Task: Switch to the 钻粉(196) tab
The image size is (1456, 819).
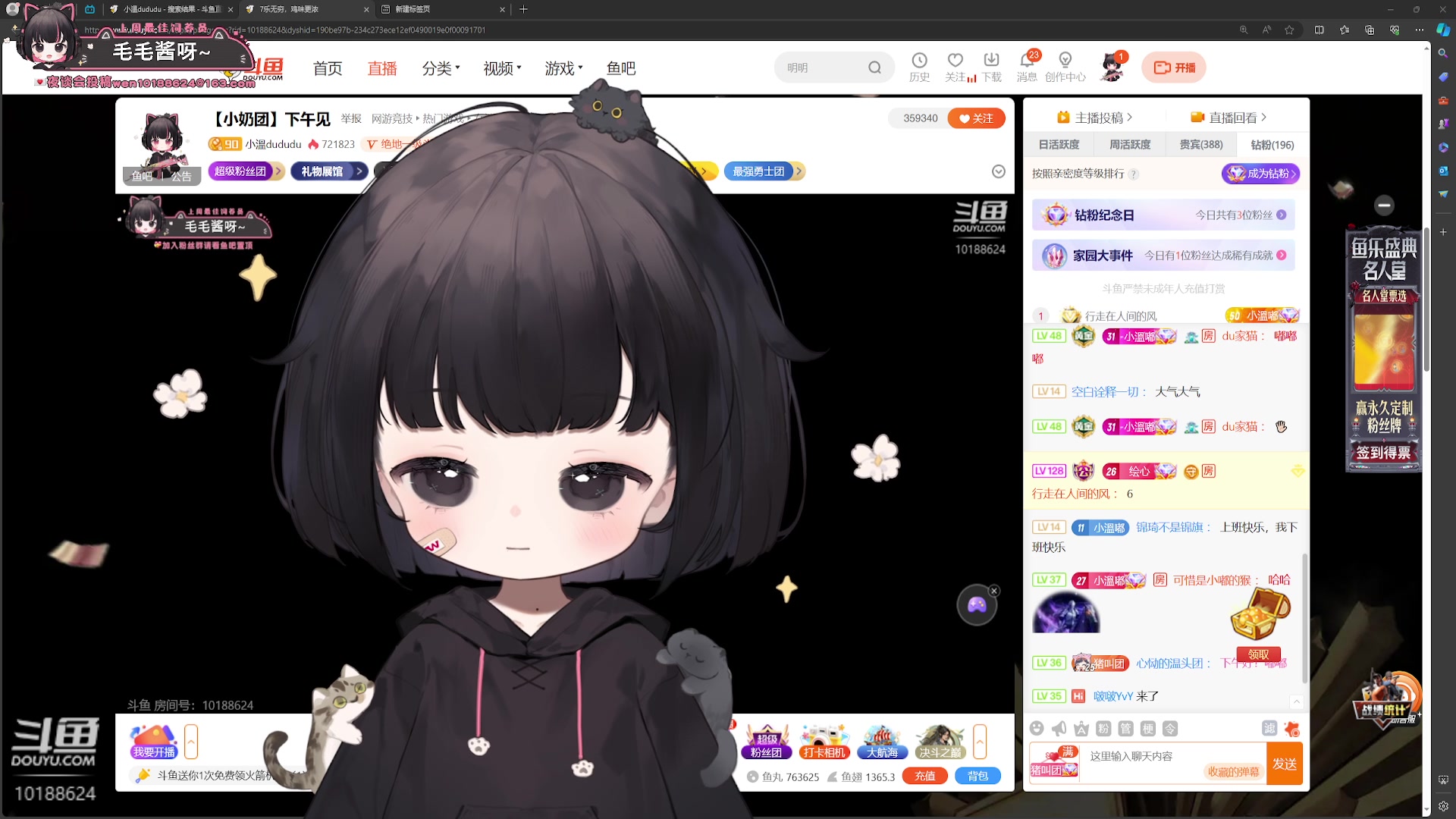Action: (1272, 144)
